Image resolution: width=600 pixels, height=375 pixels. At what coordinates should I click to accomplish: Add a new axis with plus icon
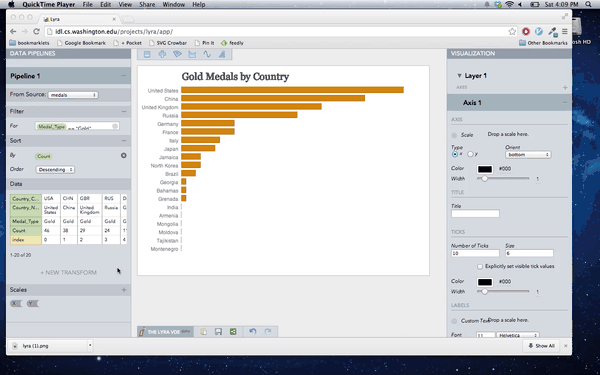[565, 88]
